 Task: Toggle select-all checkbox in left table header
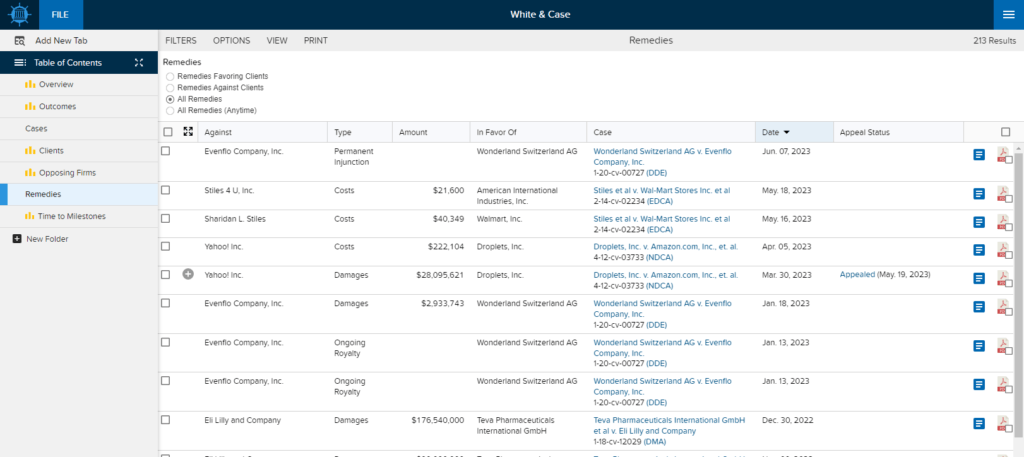coord(168,132)
